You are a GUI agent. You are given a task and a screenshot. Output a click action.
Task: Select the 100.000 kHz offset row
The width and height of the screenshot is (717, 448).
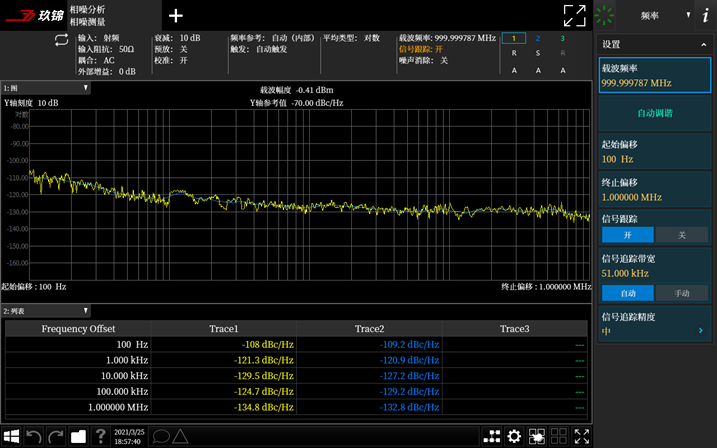[x=296, y=391]
